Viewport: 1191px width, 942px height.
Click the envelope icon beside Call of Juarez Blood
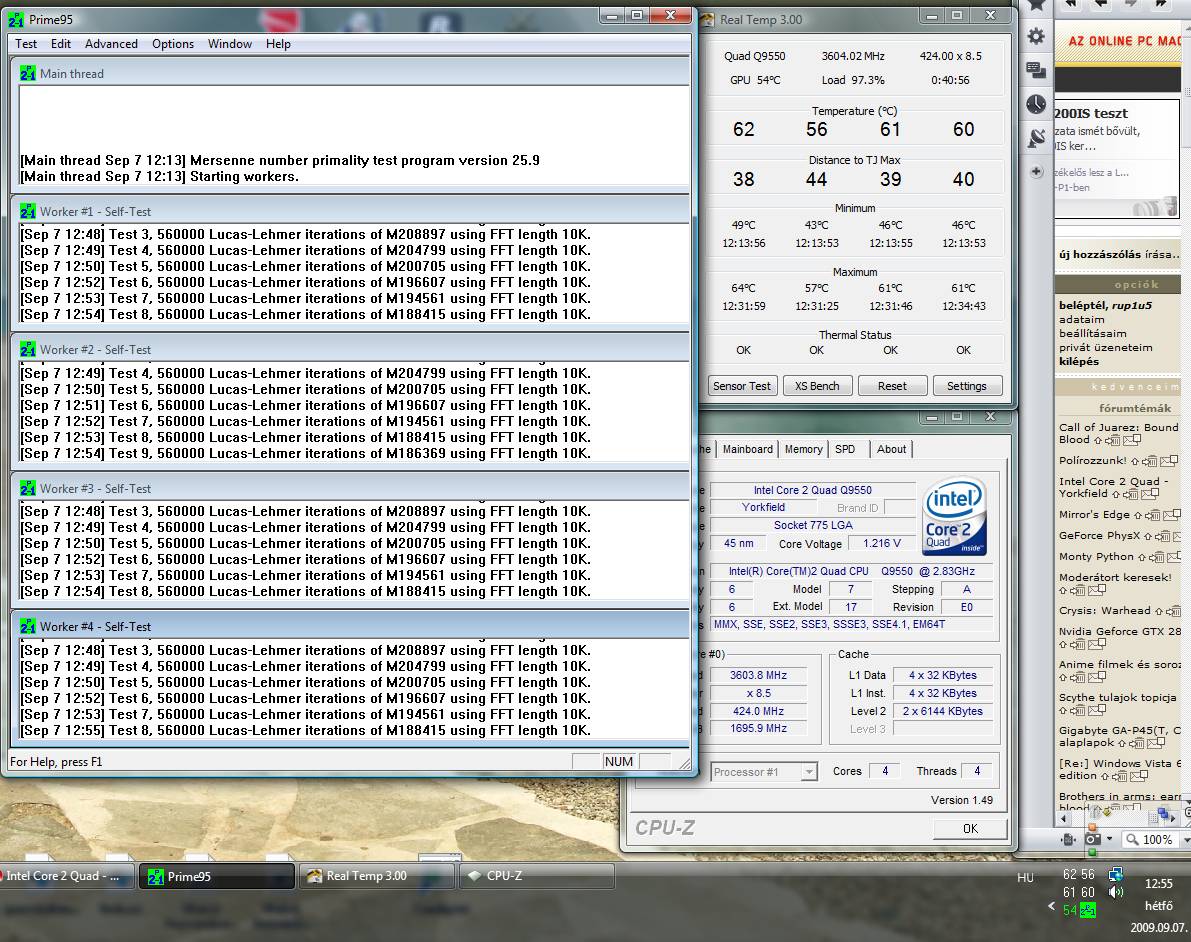1132,440
